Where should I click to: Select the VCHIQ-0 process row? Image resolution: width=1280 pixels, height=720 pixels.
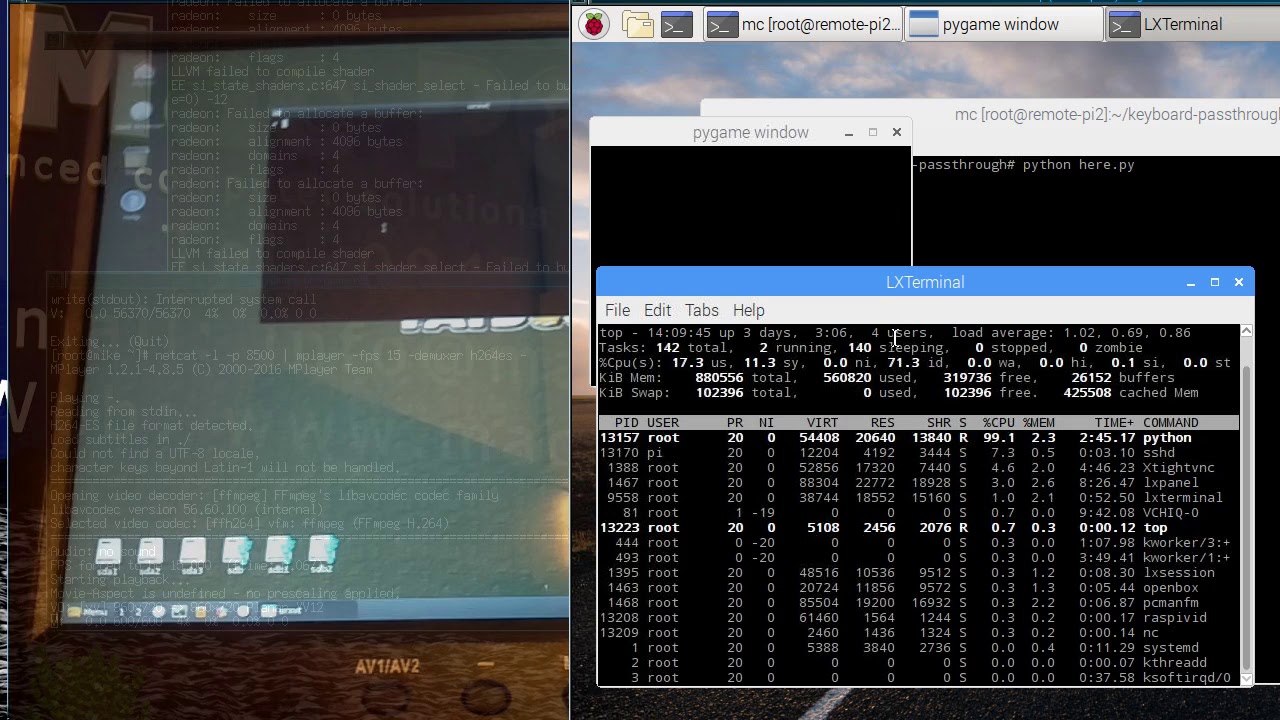point(919,512)
